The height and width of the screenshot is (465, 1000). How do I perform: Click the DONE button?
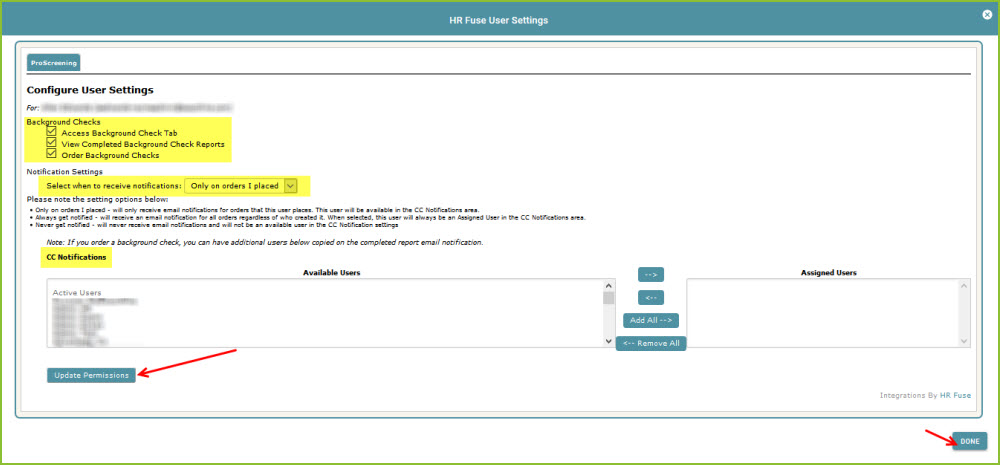pos(969,441)
